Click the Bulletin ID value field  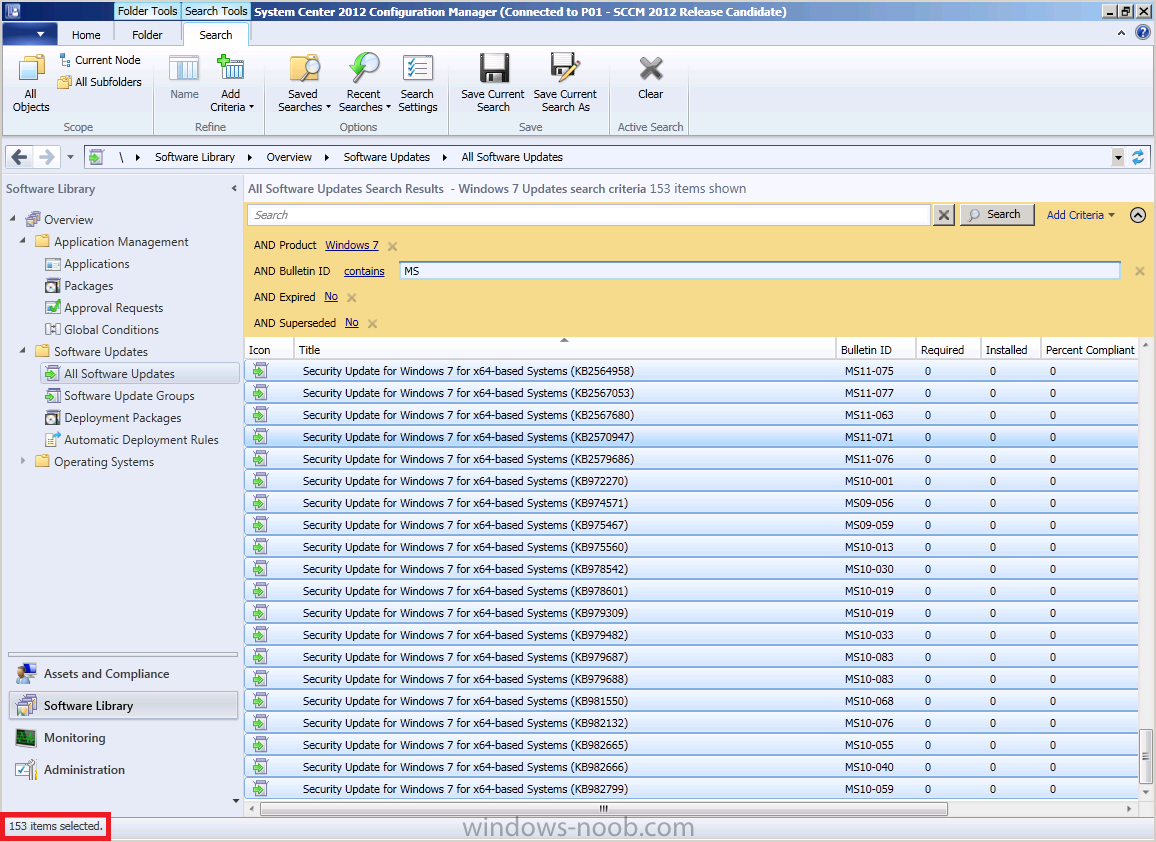coord(759,271)
